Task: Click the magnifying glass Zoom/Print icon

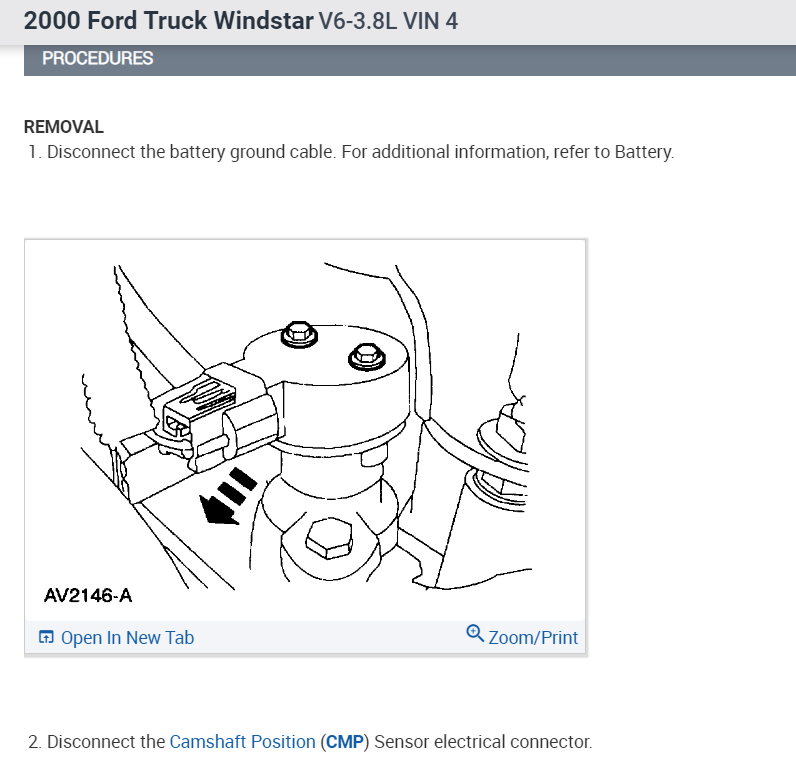Action: 475,633
